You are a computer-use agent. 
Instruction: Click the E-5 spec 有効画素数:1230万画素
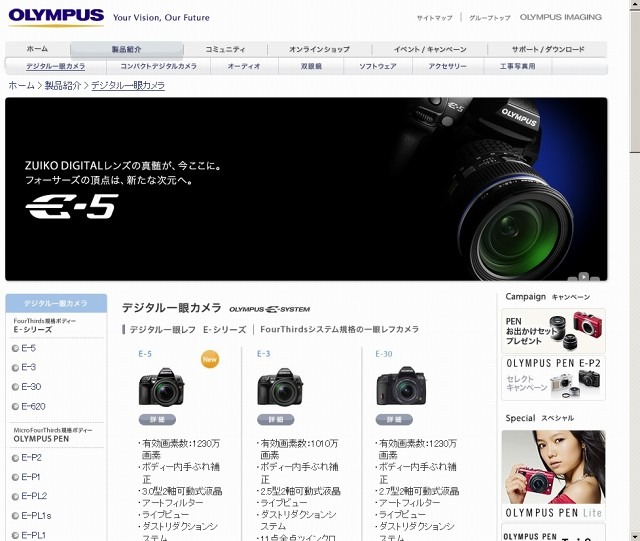tap(180, 449)
